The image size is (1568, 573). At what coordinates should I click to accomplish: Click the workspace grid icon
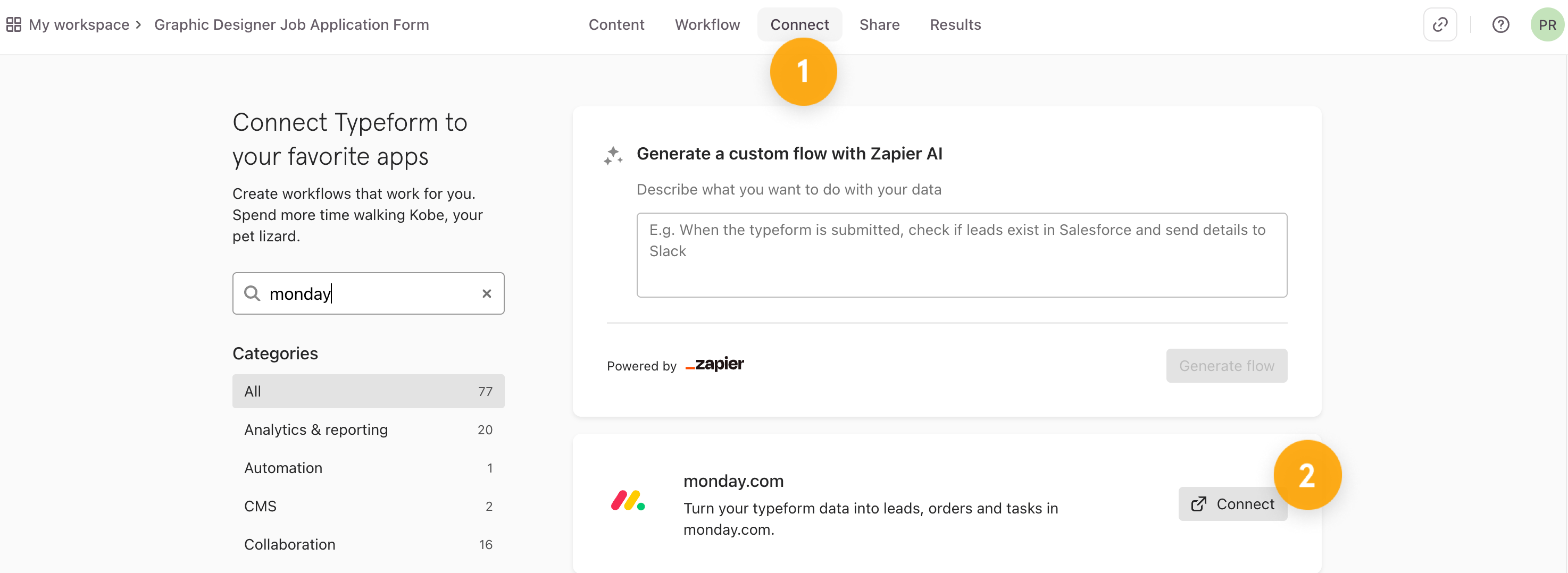click(13, 24)
